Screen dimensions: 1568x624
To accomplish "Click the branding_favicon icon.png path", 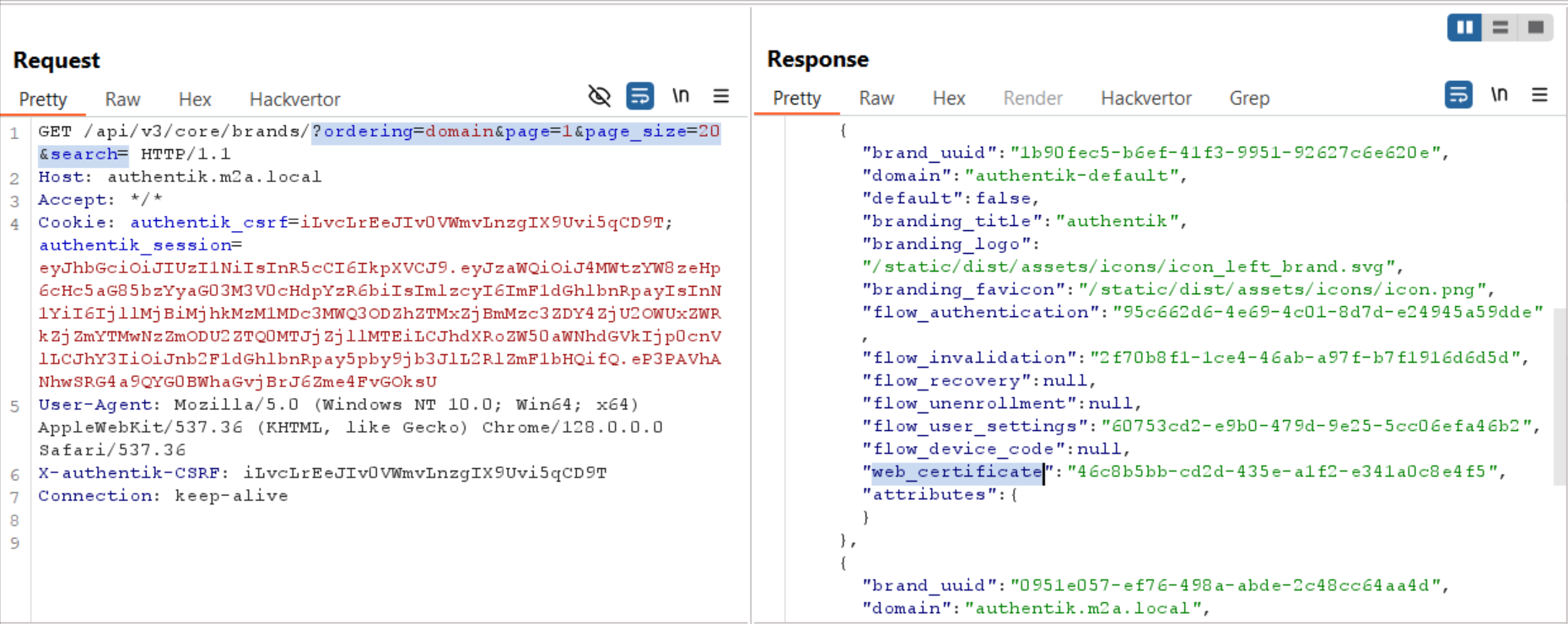I will (1282, 289).
